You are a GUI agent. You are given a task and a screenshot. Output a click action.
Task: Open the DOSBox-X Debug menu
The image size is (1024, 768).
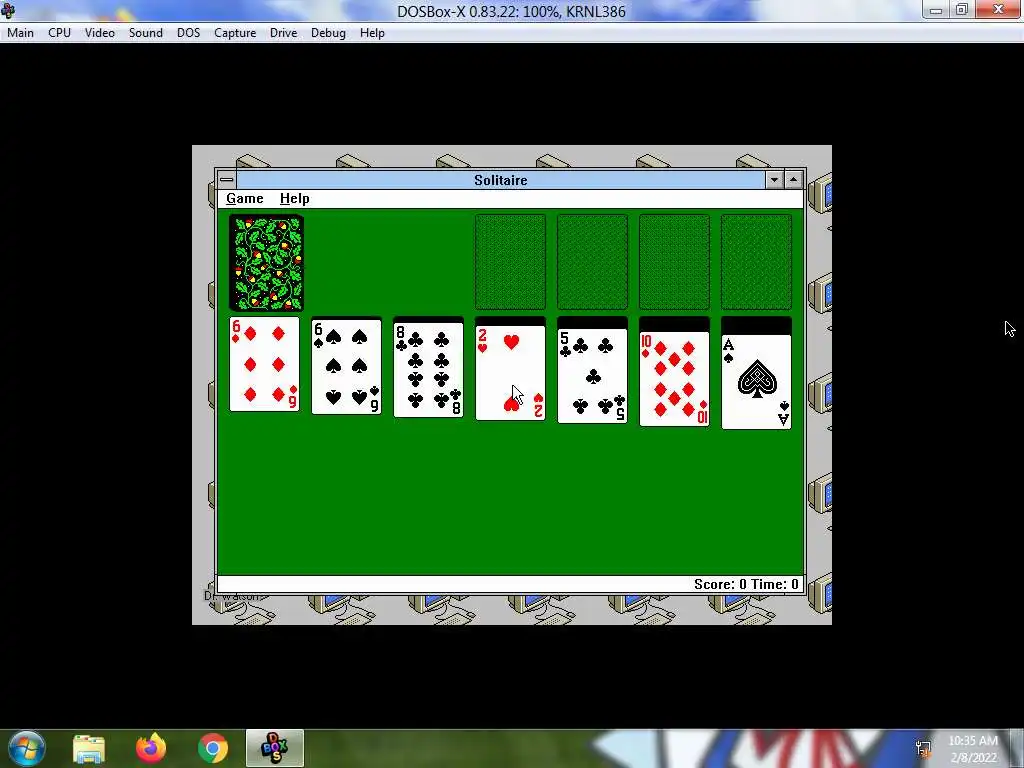click(328, 33)
